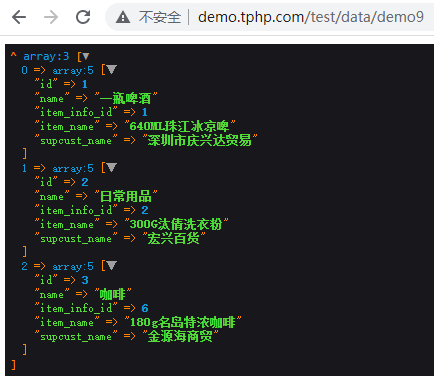
Task: Click index key 1 of the root array
Action: [x=24, y=168]
